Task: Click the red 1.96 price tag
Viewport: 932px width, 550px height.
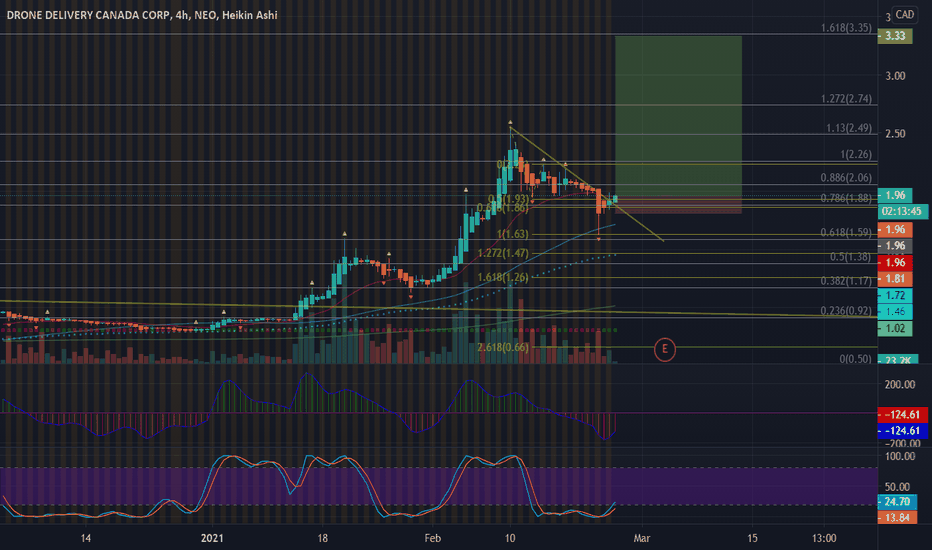Action: [895, 262]
